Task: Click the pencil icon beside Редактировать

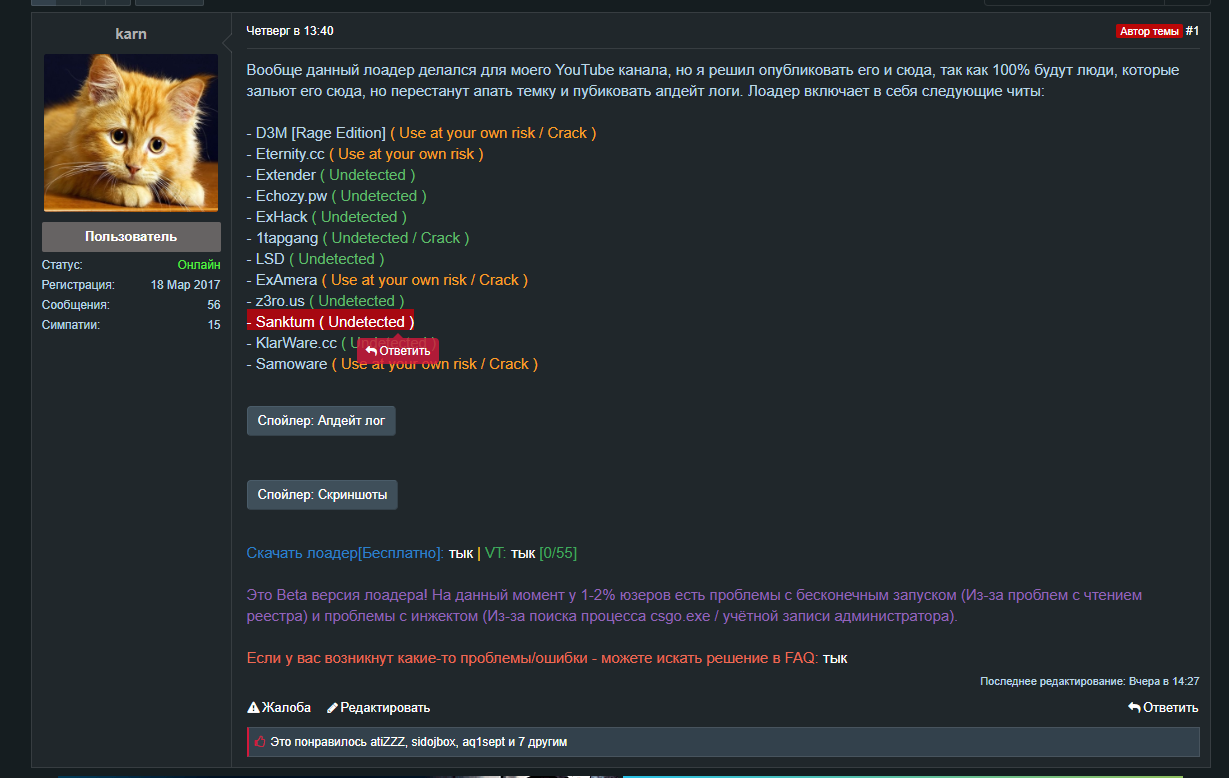Action: pyautogui.click(x=333, y=707)
